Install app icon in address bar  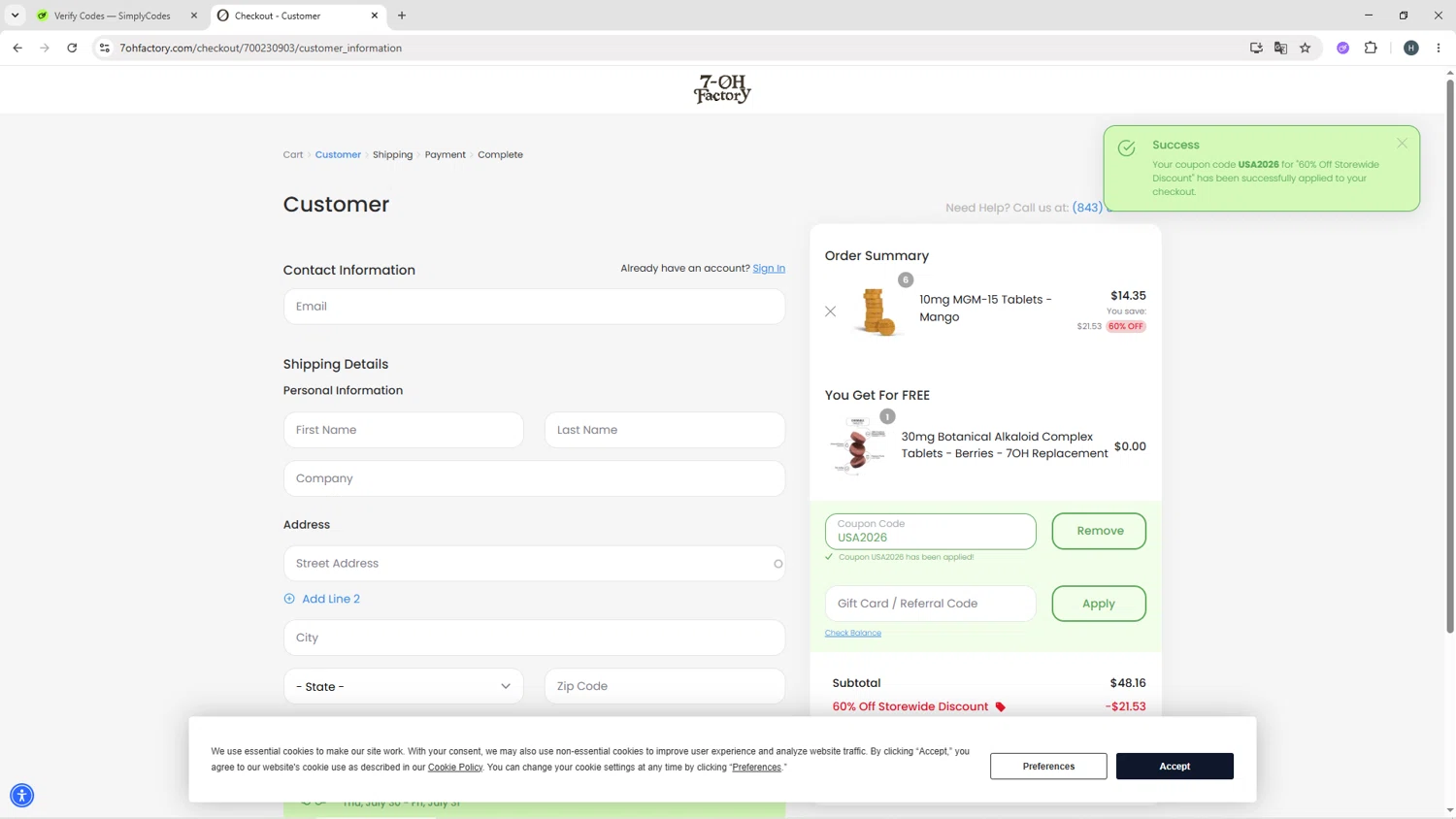pyautogui.click(x=1256, y=48)
